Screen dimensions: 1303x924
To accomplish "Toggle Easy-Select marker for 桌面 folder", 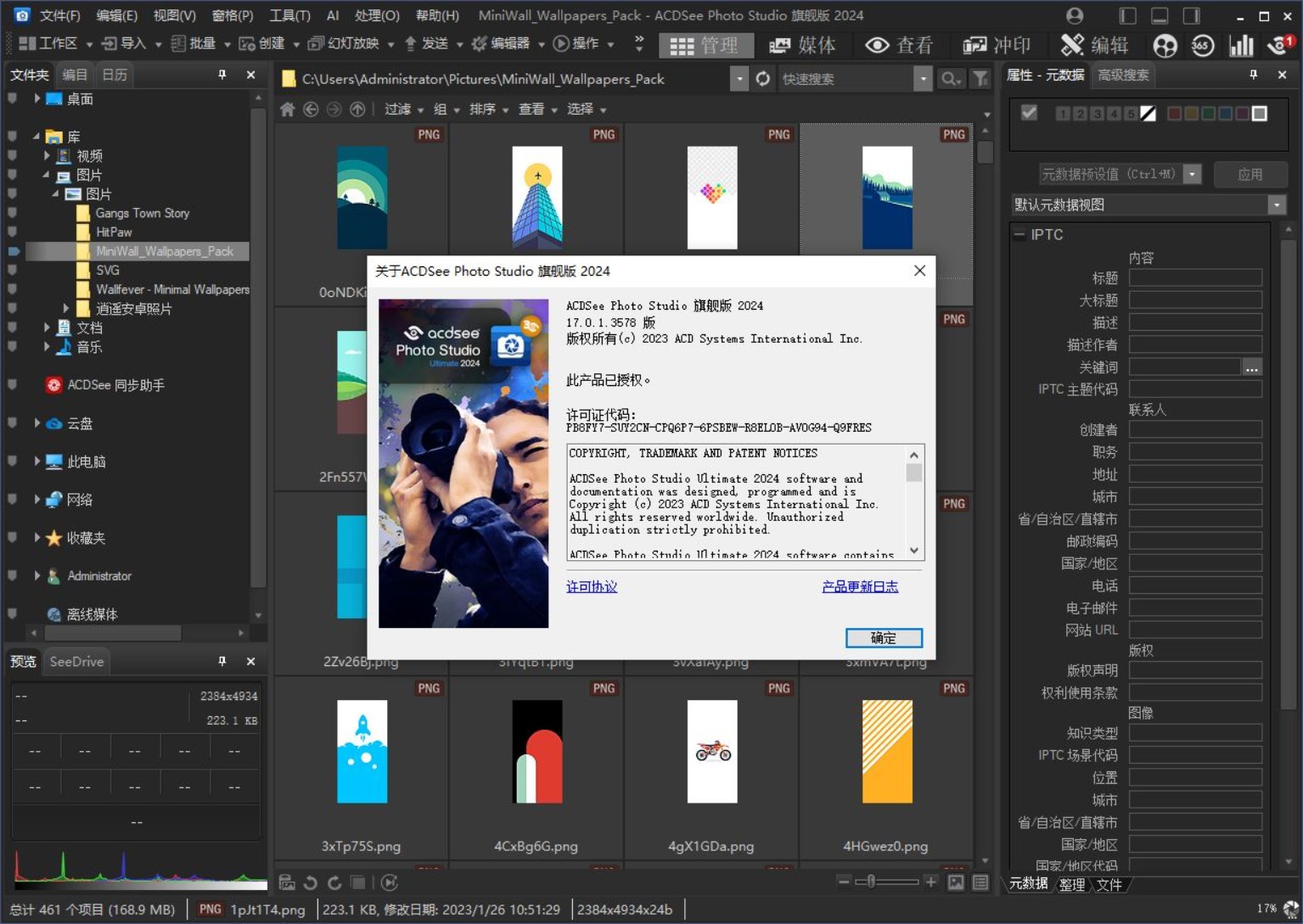I will coord(12,98).
